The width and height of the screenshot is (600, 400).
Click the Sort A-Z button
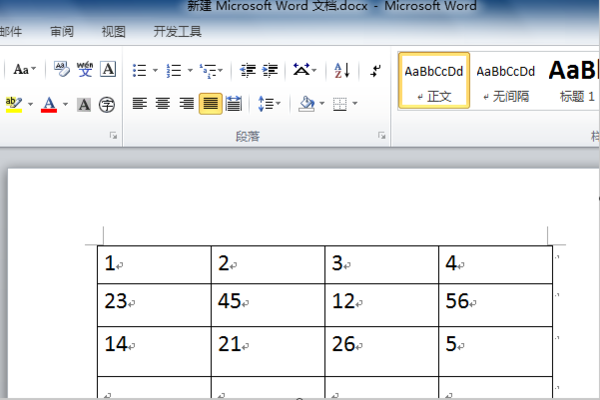[342, 70]
